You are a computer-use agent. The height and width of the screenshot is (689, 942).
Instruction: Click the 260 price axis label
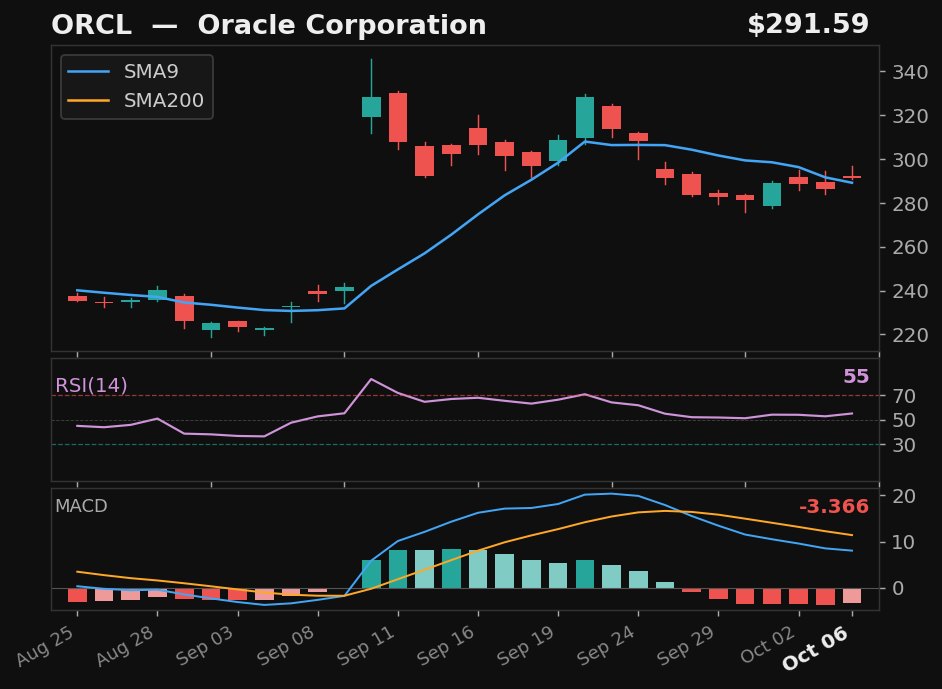point(910,247)
